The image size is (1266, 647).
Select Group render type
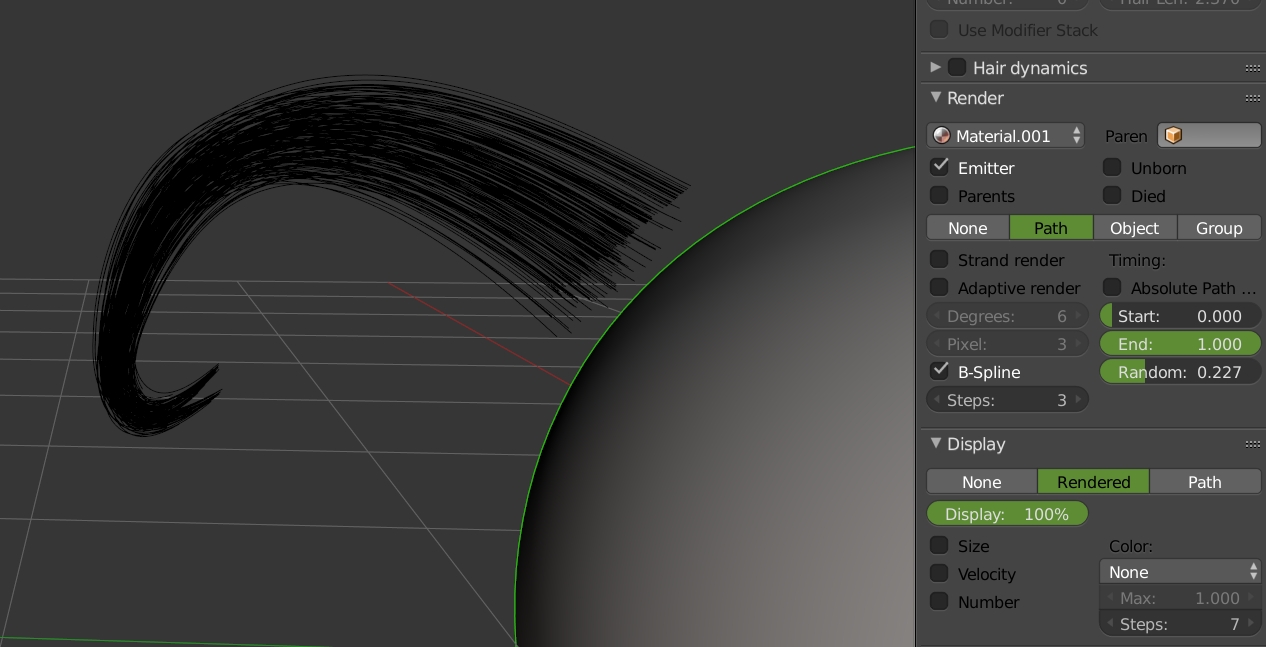[x=1219, y=228]
